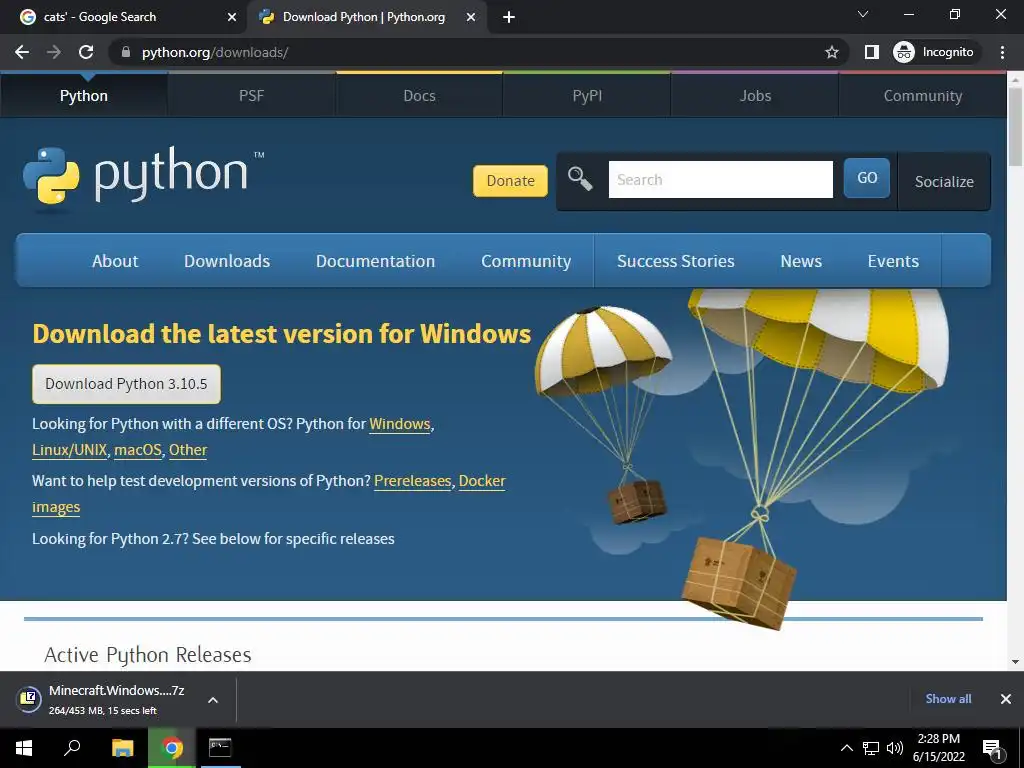Open the notification center icon
The image size is (1024, 768).
tap(992, 748)
